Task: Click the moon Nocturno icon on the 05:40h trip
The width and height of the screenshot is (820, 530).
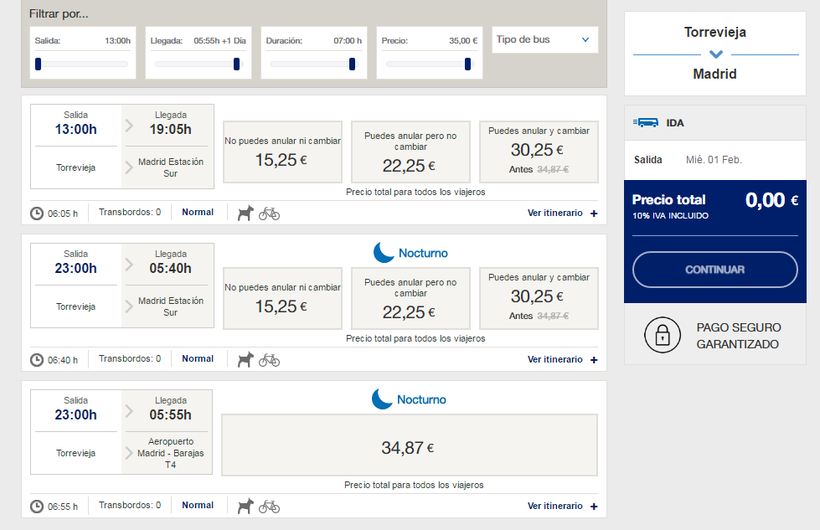Action: [x=382, y=253]
